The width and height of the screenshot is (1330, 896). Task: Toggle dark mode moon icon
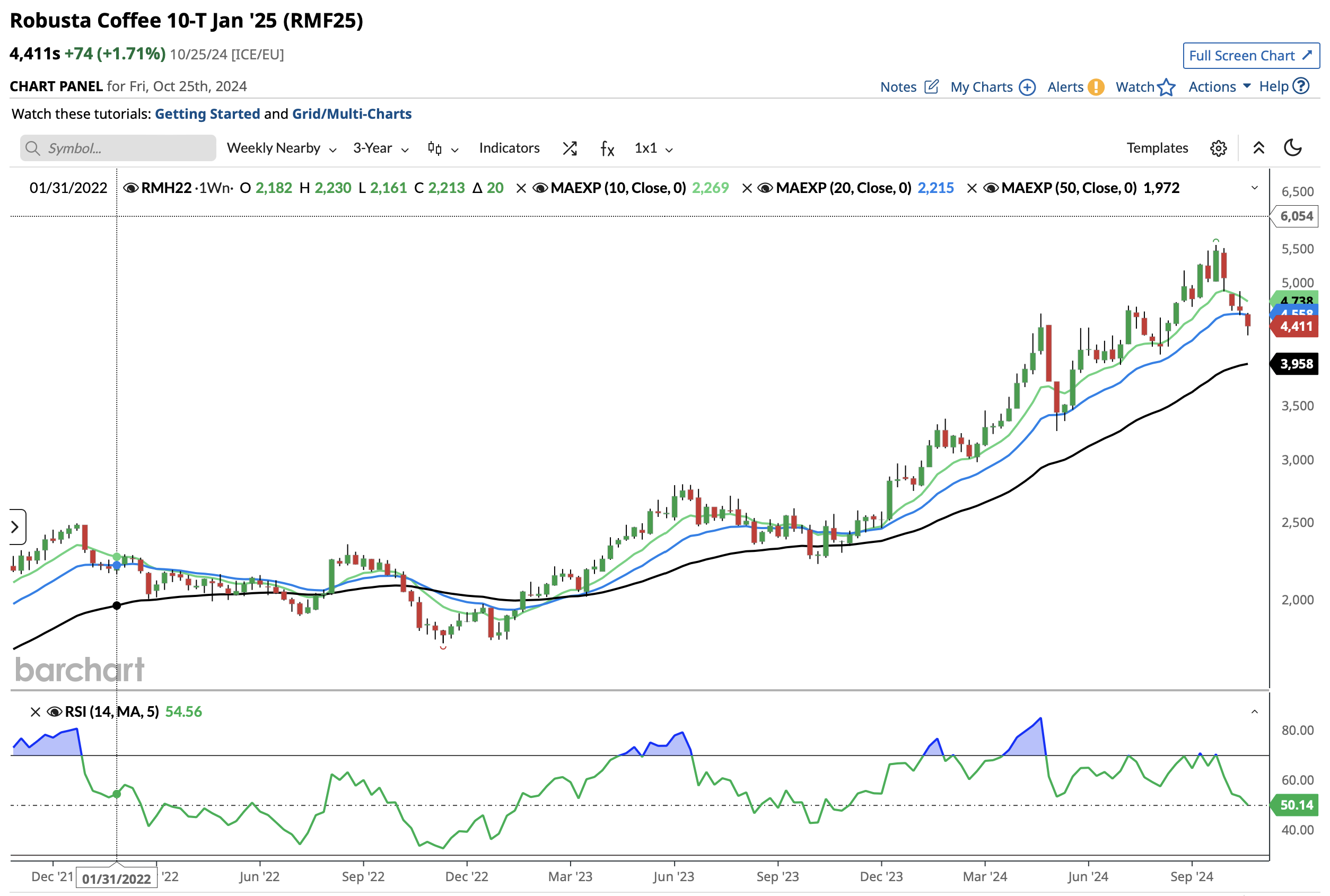pyautogui.click(x=1292, y=148)
